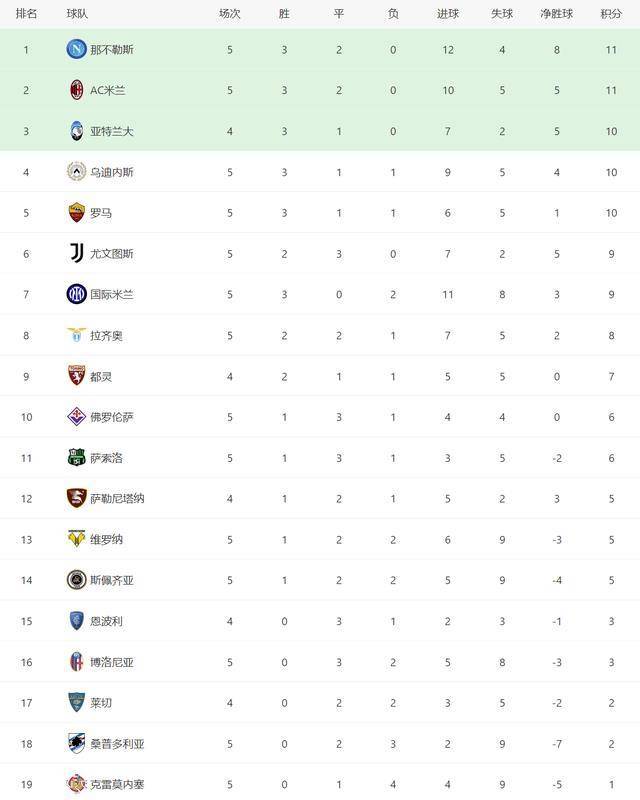Image resolution: width=640 pixels, height=800 pixels.
Task: Click the 排名 header cell
Action: pyautogui.click(x=26, y=14)
